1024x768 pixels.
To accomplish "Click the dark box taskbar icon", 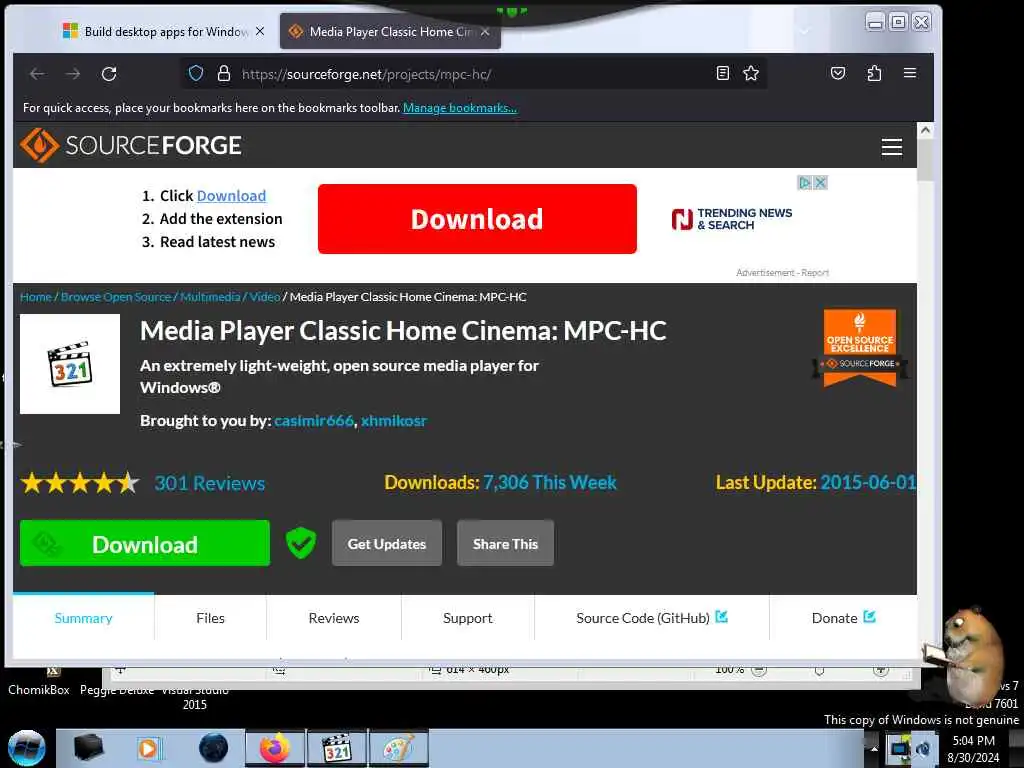I will coord(88,748).
